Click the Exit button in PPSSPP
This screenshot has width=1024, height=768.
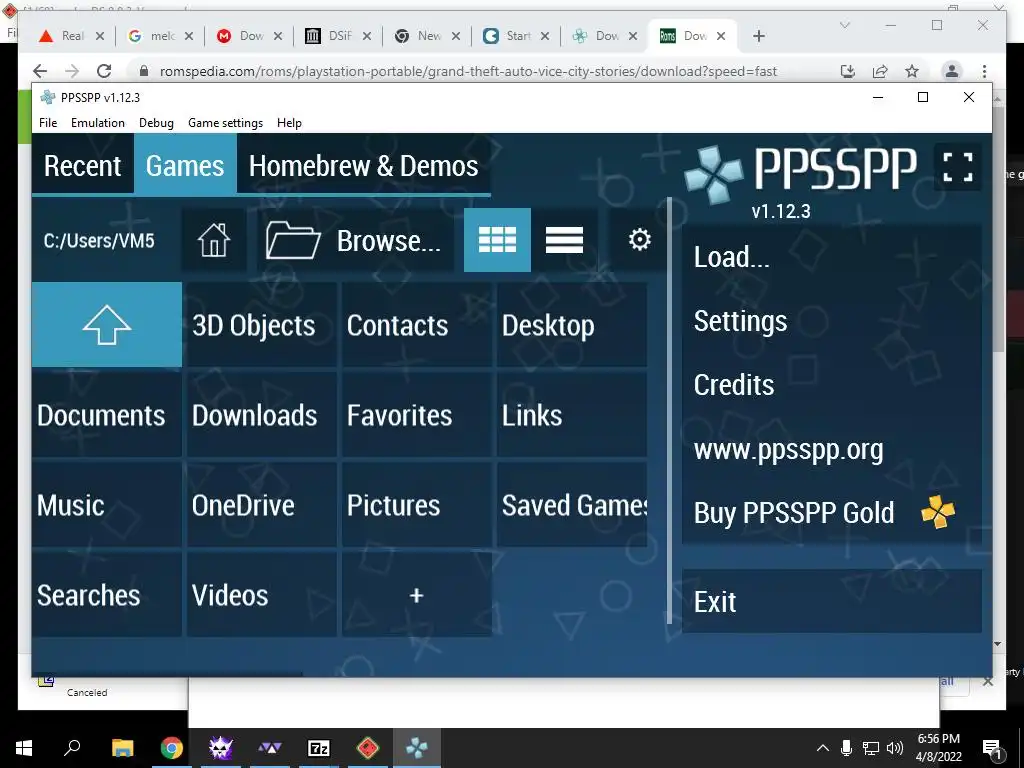click(831, 601)
